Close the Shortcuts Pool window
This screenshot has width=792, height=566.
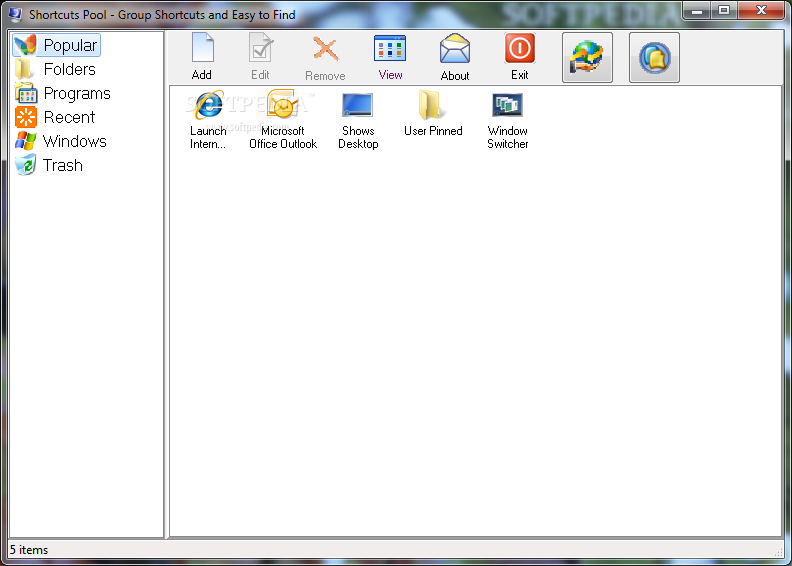click(x=761, y=10)
